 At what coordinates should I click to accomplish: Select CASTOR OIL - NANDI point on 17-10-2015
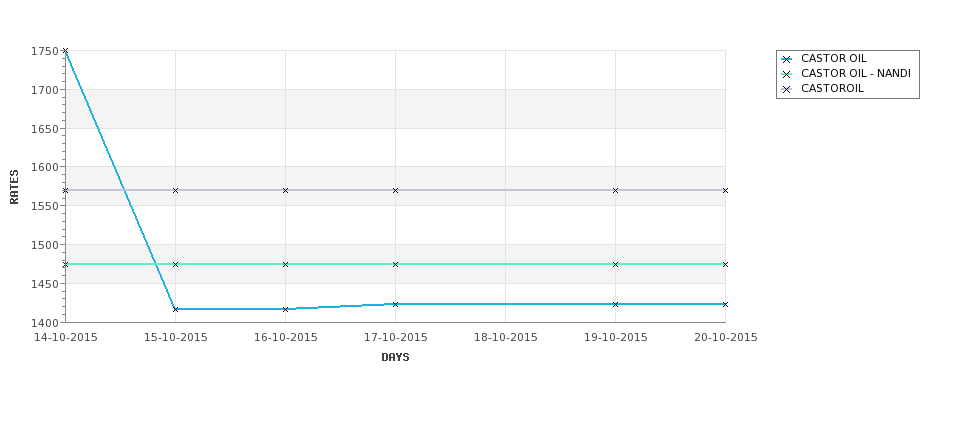395,264
